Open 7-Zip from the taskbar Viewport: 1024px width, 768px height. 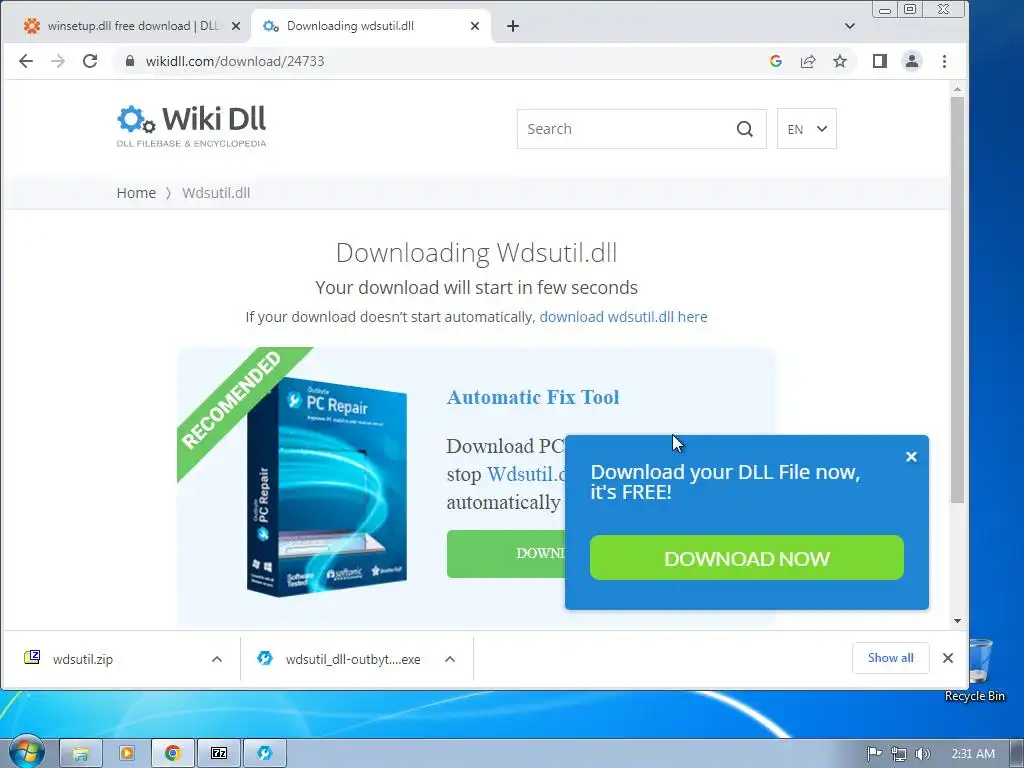tap(219, 753)
